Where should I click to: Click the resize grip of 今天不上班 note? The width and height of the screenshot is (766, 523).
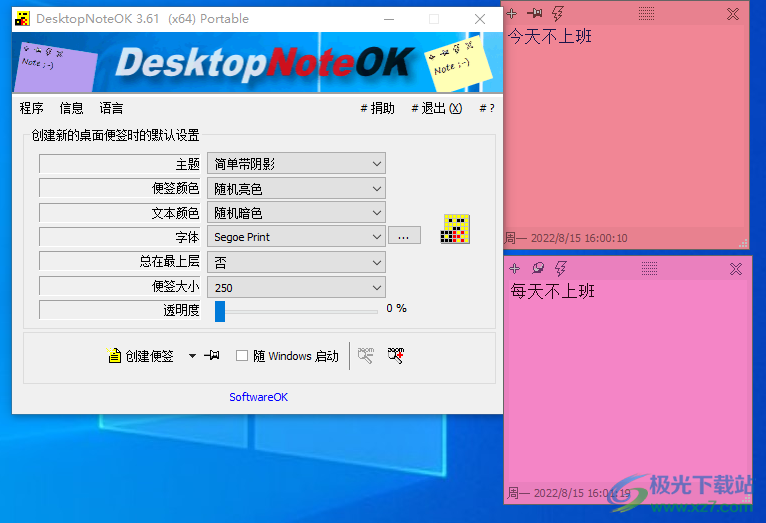tap(744, 244)
